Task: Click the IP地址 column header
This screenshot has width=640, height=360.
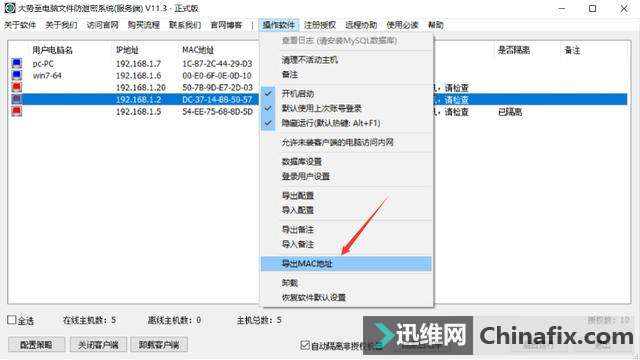Action: point(127,50)
